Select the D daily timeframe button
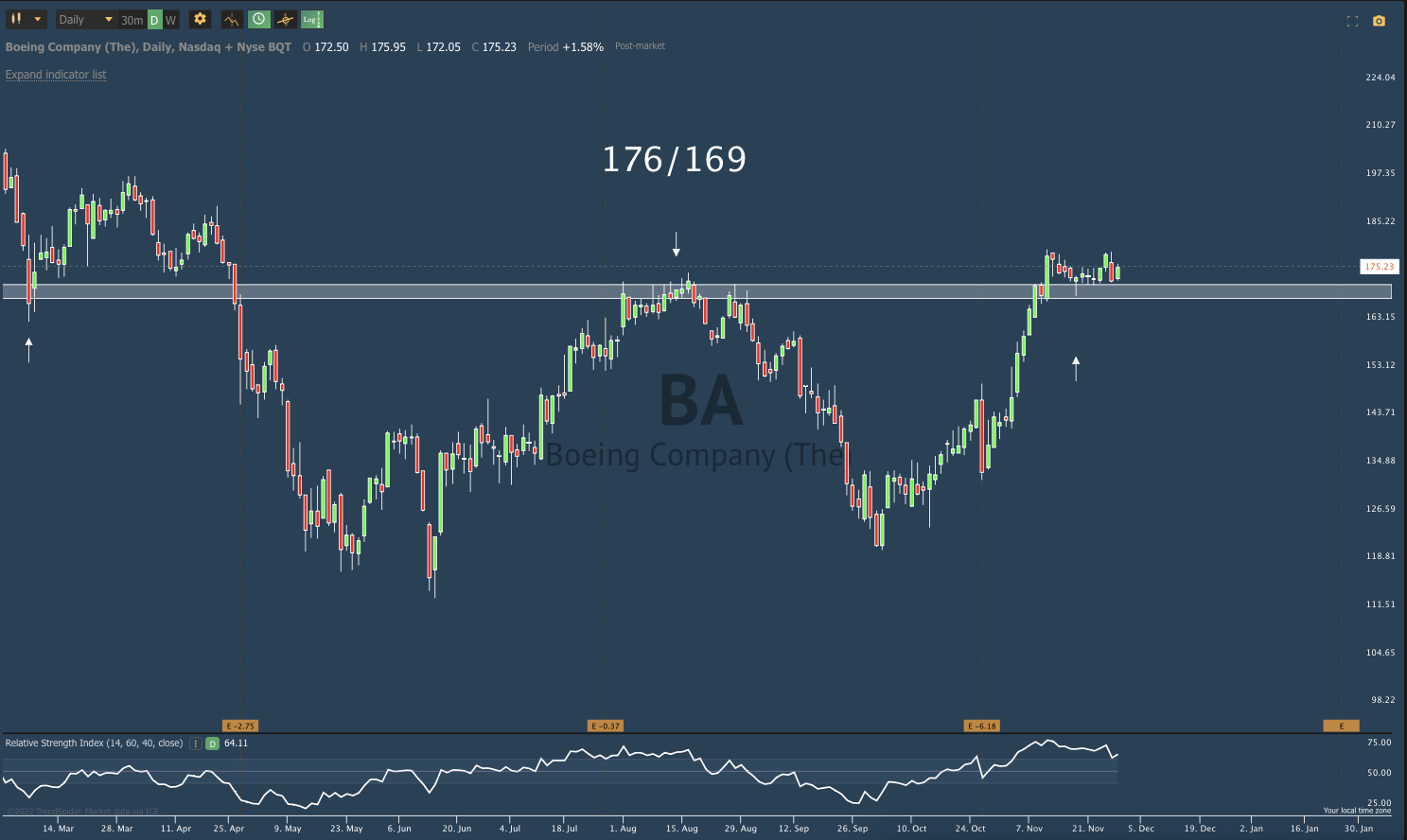1407x840 pixels. click(x=155, y=20)
